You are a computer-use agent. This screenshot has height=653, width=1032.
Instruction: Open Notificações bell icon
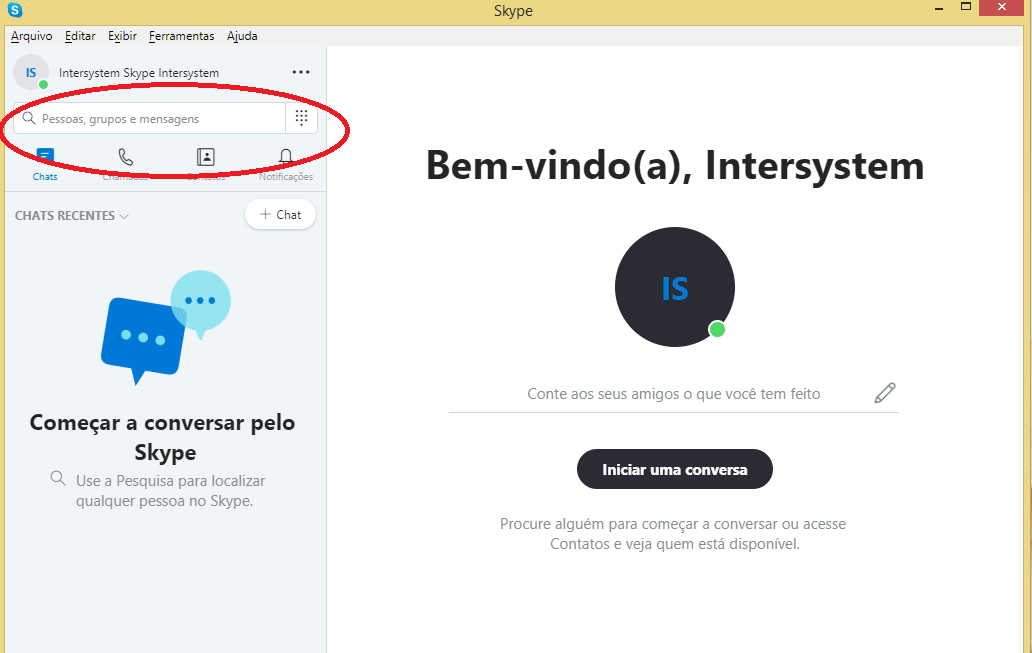click(286, 157)
